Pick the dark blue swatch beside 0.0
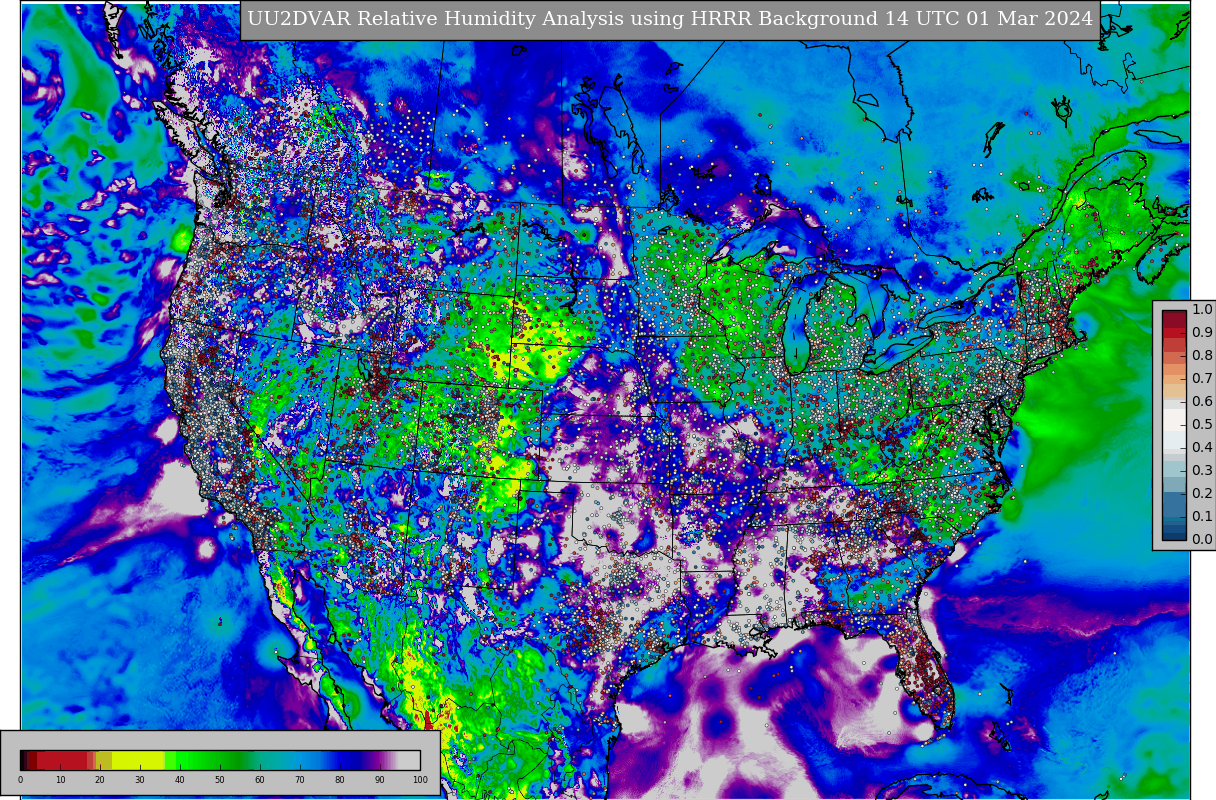Viewport: 1216px width, 800px height. [x=1174, y=534]
